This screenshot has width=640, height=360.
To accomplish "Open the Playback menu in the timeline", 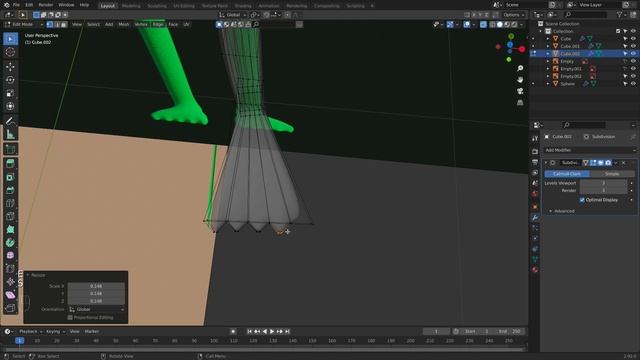I will click(30, 331).
